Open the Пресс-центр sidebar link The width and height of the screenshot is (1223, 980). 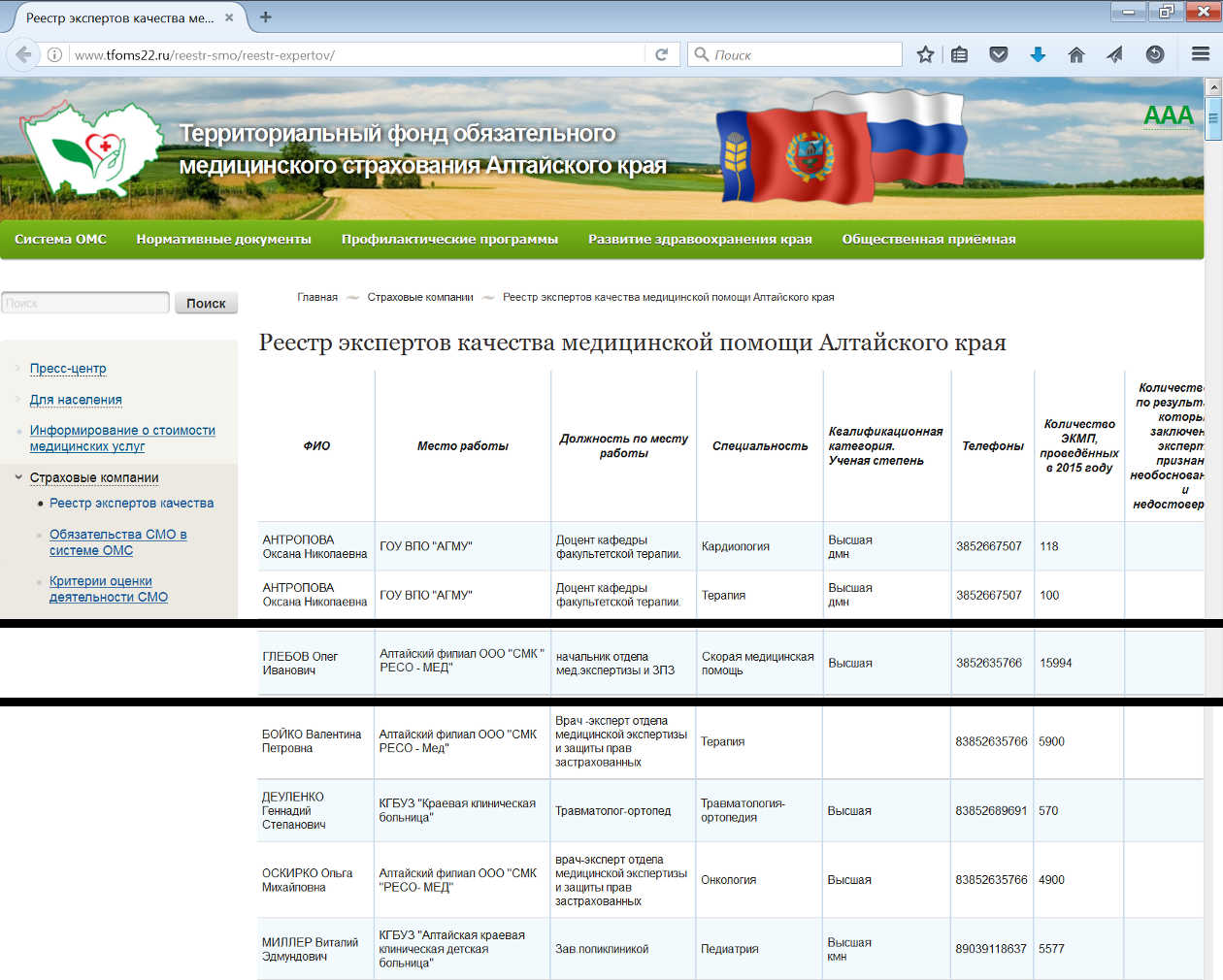[x=68, y=369]
